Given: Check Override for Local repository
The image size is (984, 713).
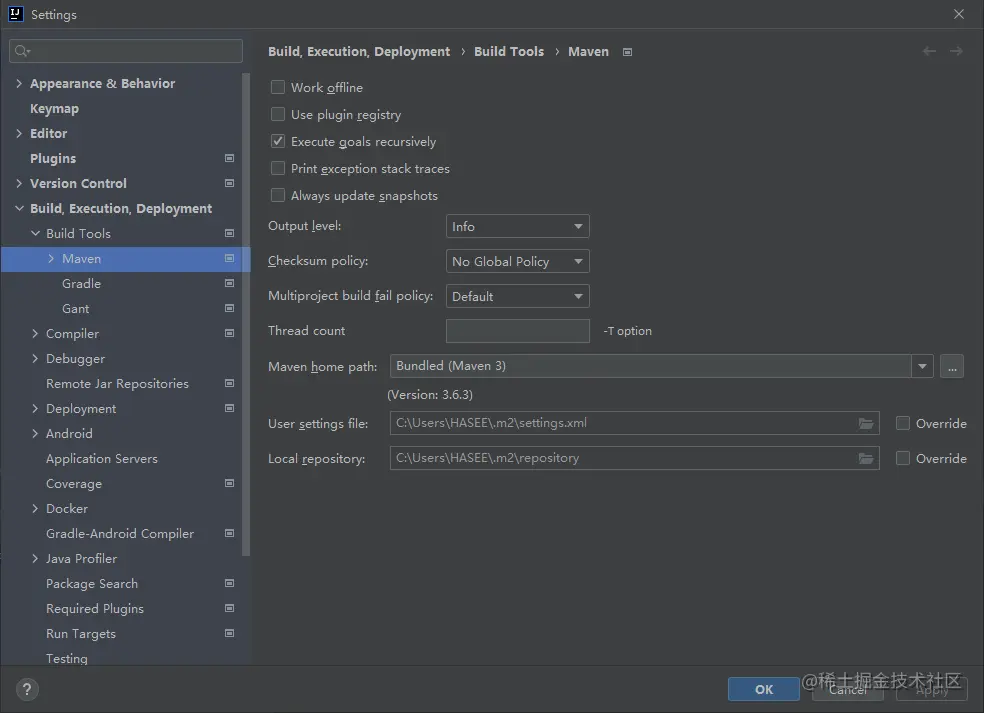Looking at the screenshot, I should pyautogui.click(x=902, y=459).
